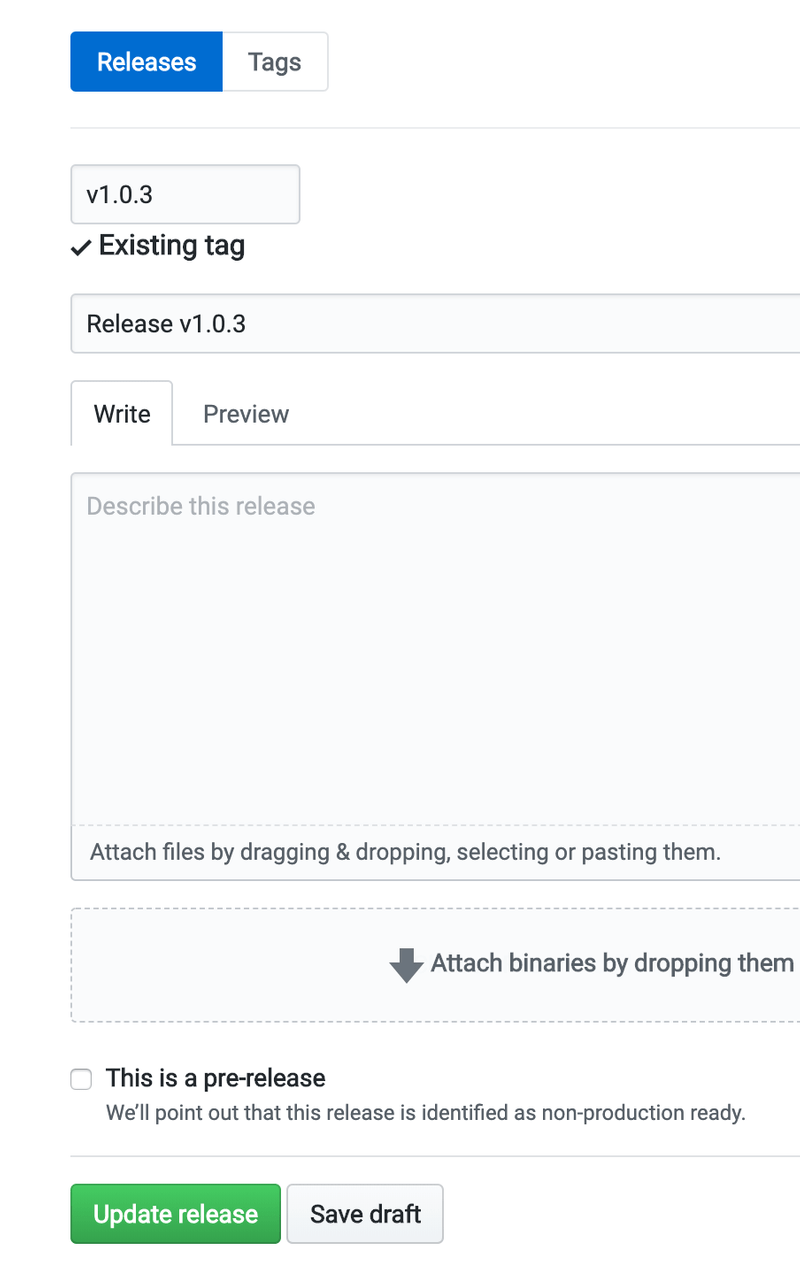This screenshot has width=800, height=1283.
Task: Click the "Attach binaries" text in drop area
Action: [x=612, y=964]
